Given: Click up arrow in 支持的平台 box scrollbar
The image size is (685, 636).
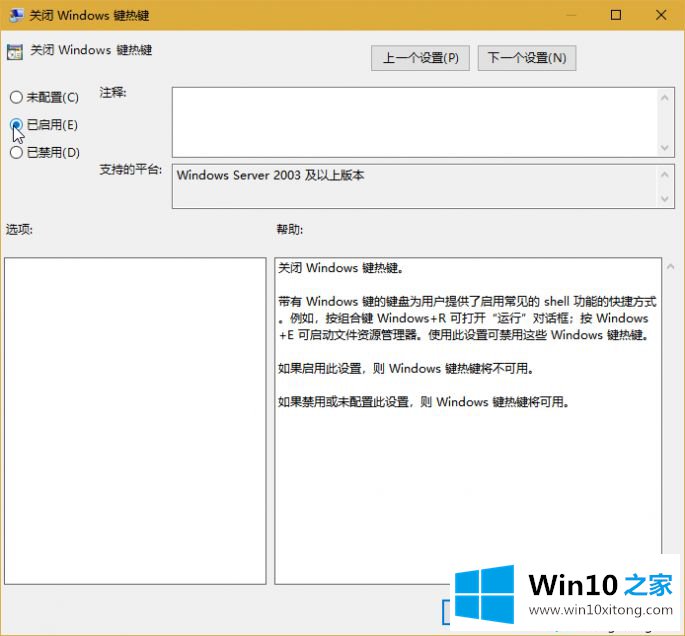Looking at the screenshot, I should [664, 175].
